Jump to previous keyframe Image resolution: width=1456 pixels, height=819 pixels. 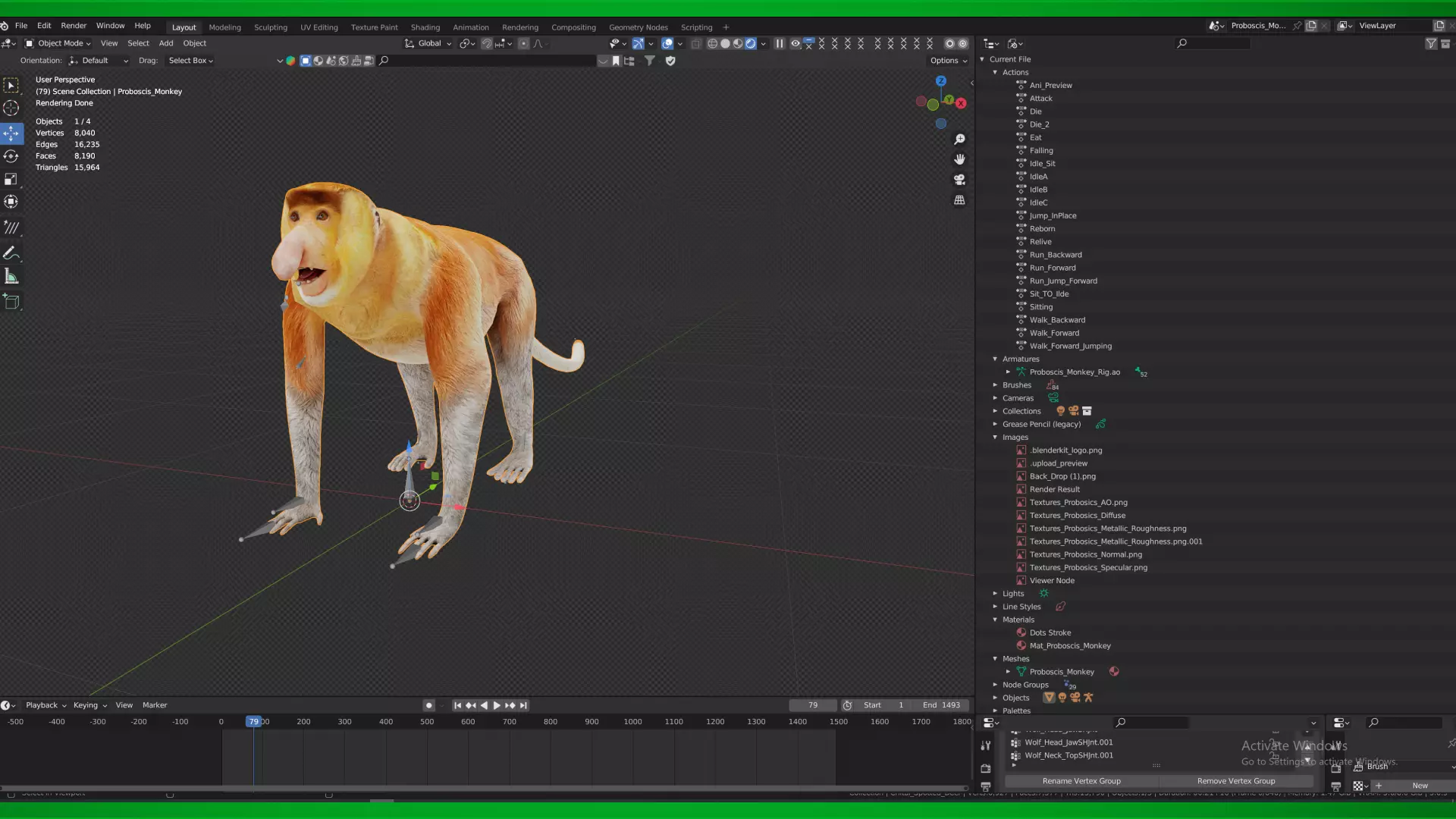471,705
